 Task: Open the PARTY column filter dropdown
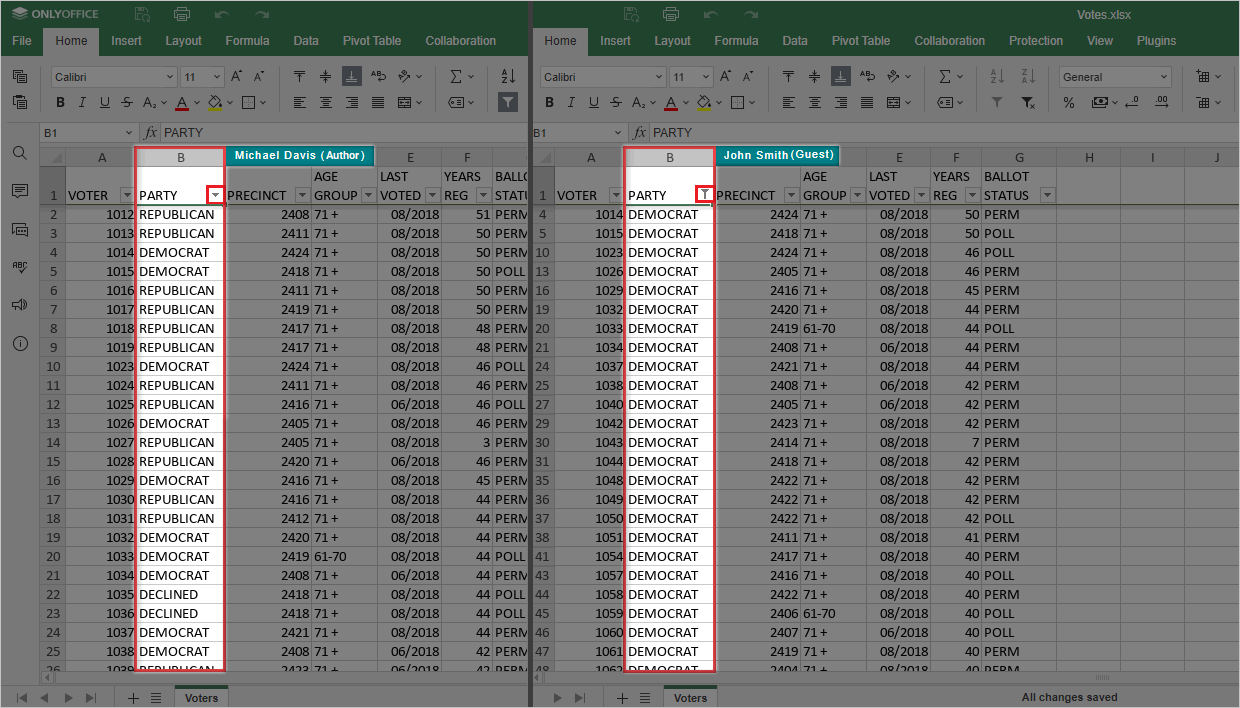pos(214,195)
